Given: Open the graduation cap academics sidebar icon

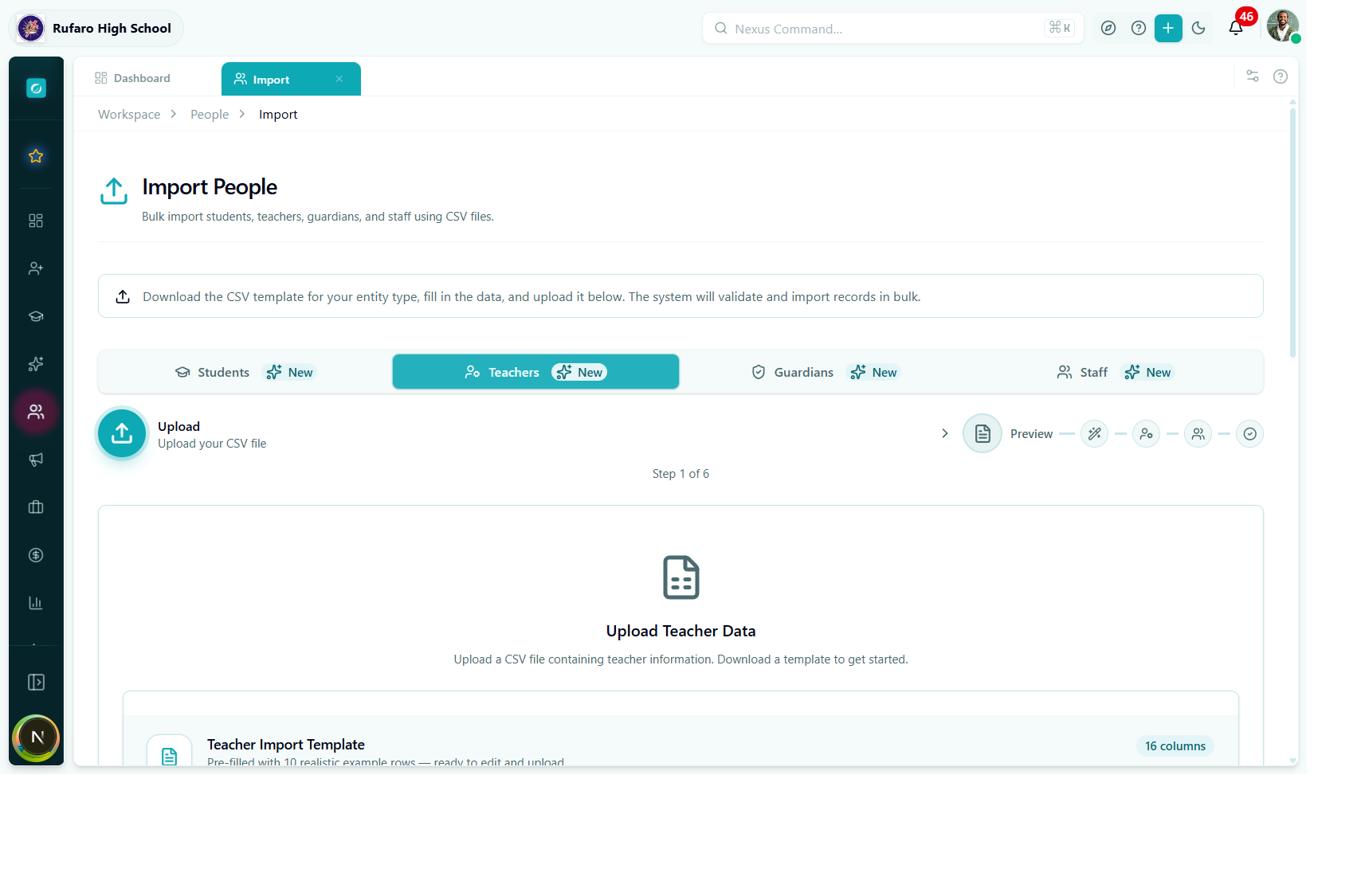Looking at the screenshot, I should point(36,316).
